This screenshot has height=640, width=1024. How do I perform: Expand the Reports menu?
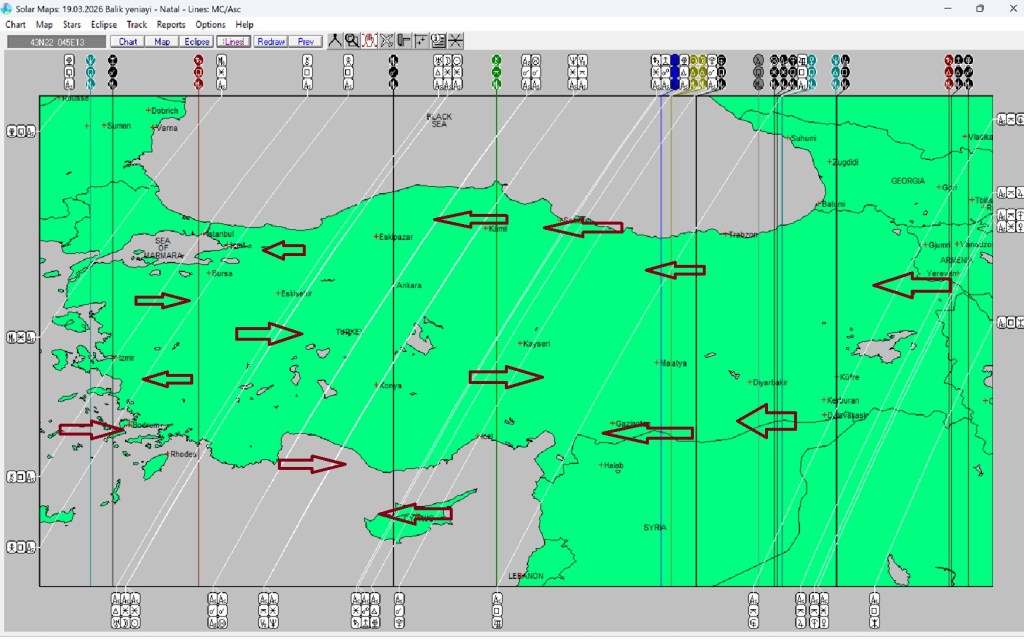tap(171, 24)
